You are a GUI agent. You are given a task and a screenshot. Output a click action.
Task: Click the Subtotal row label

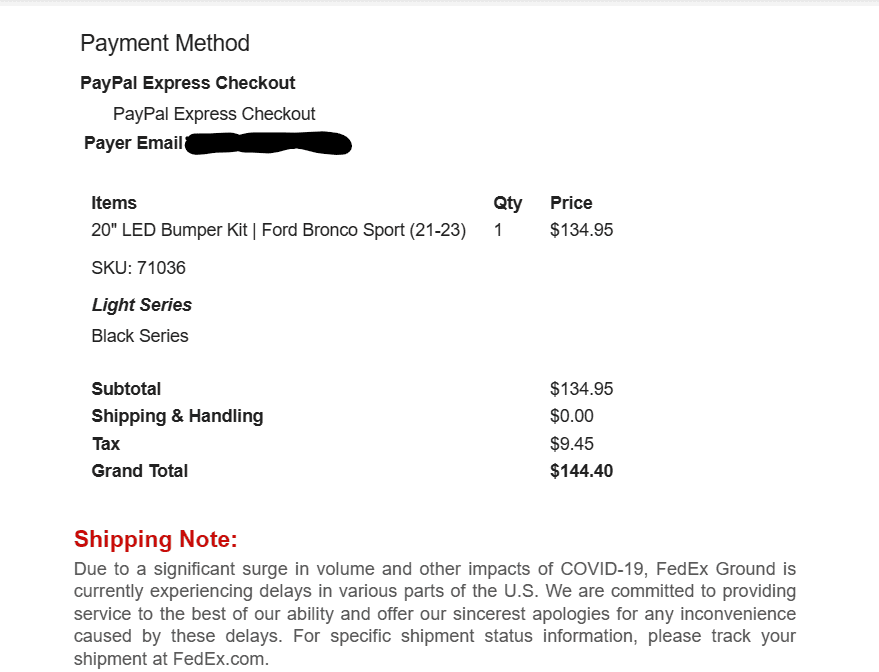pyautogui.click(x=126, y=389)
